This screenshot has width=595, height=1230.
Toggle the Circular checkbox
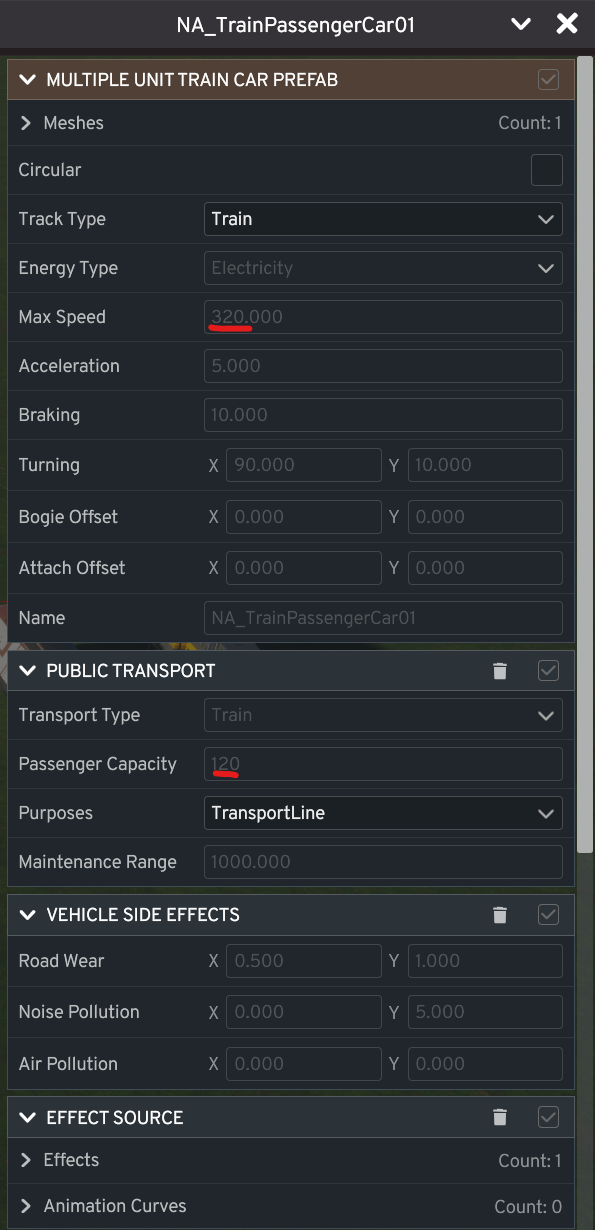pos(547,170)
